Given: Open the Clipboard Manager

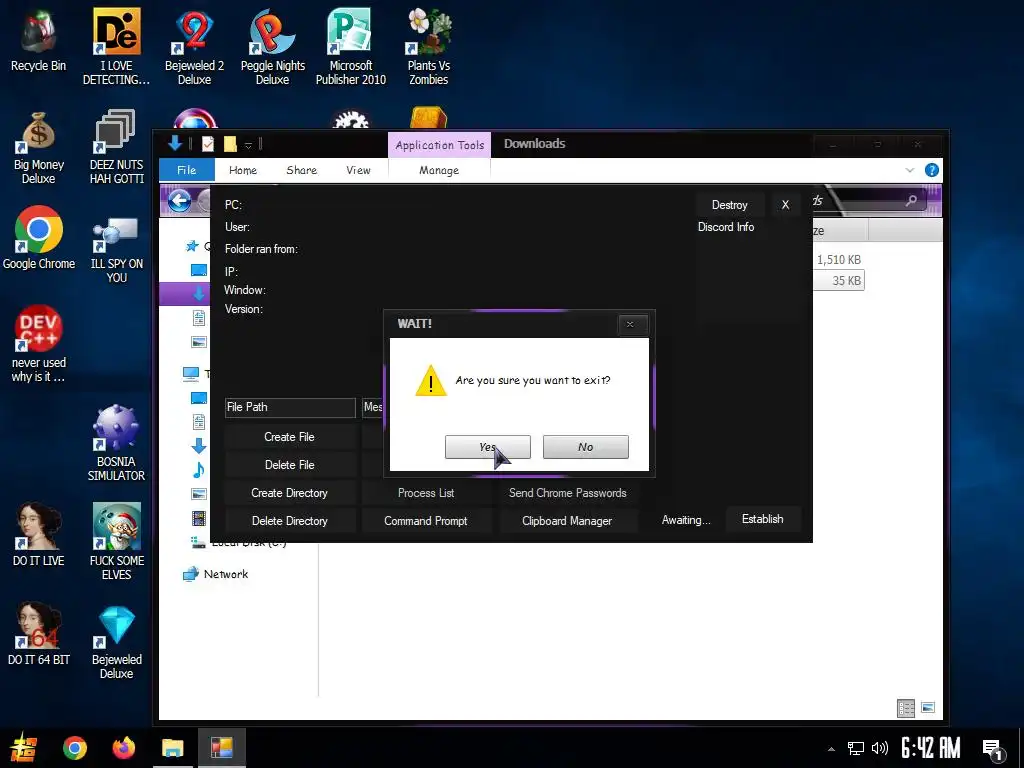Looking at the screenshot, I should pos(567,521).
